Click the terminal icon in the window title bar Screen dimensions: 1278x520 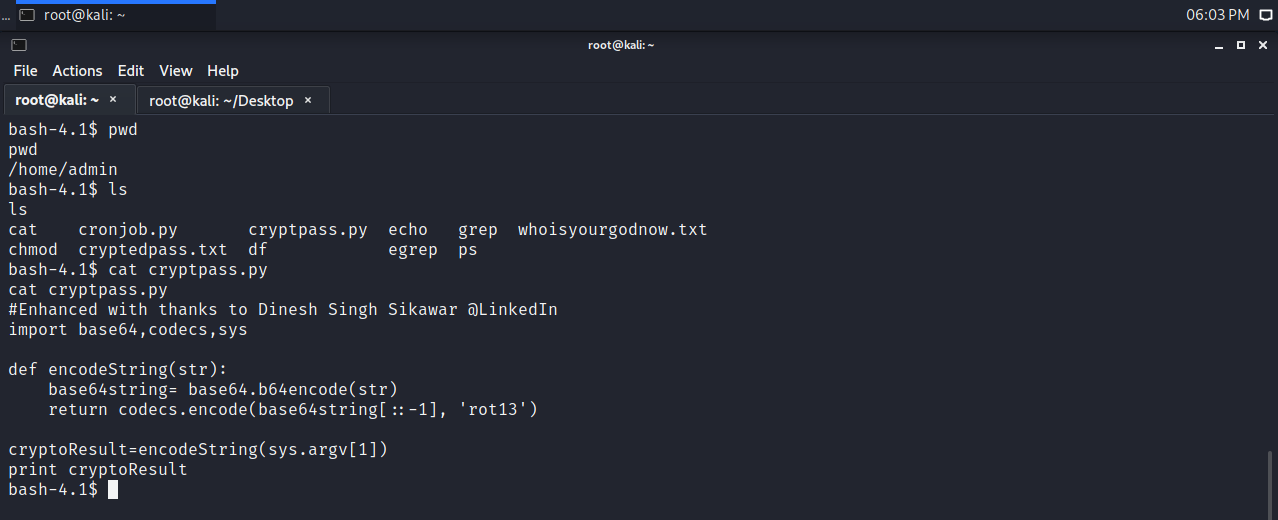point(19,45)
